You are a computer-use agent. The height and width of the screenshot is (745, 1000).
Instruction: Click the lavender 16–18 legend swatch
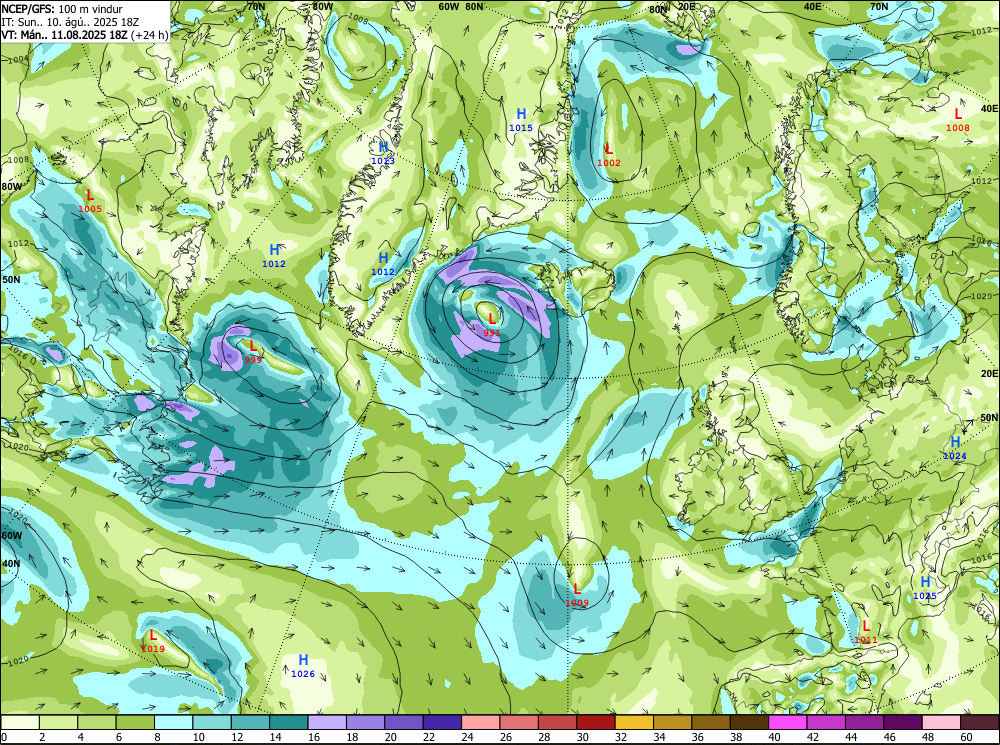click(x=327, y=722)
